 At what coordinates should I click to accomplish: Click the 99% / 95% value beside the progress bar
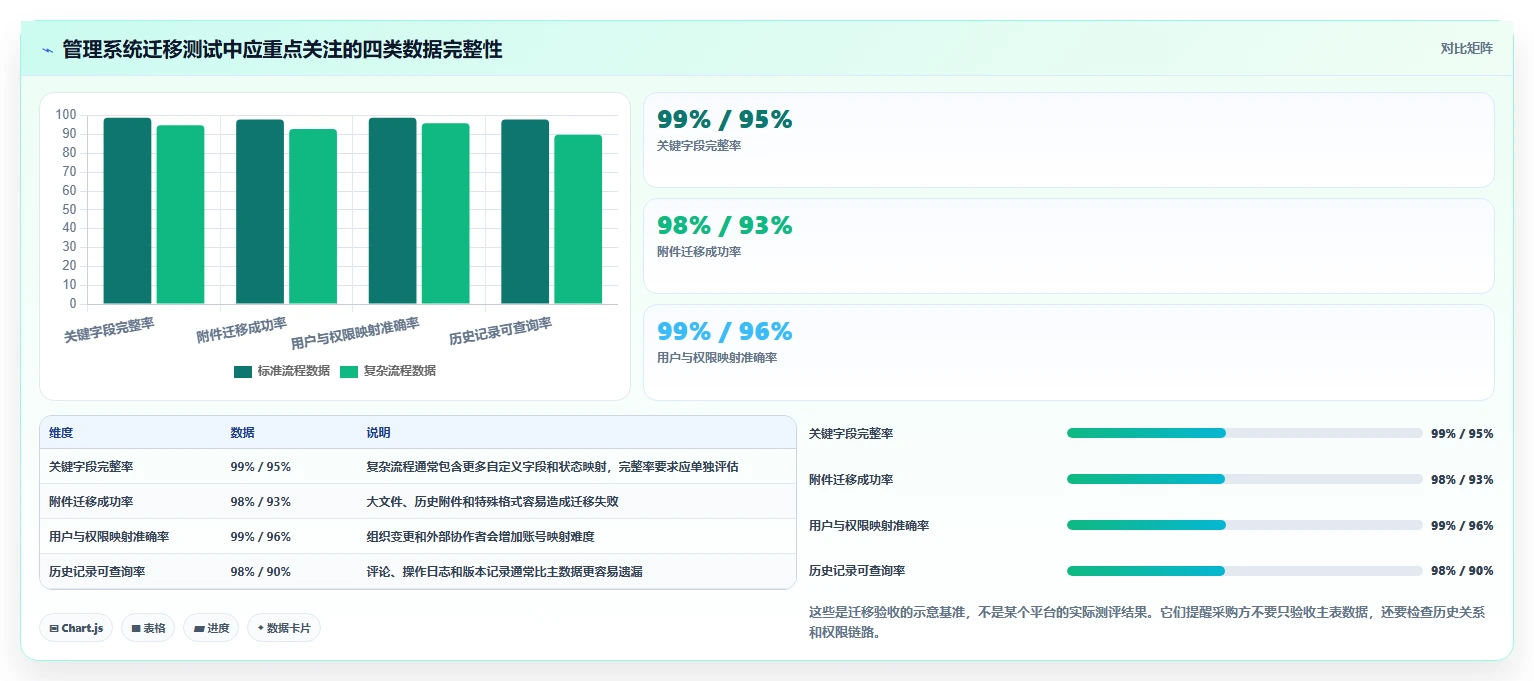click(x=1462, y=434)
